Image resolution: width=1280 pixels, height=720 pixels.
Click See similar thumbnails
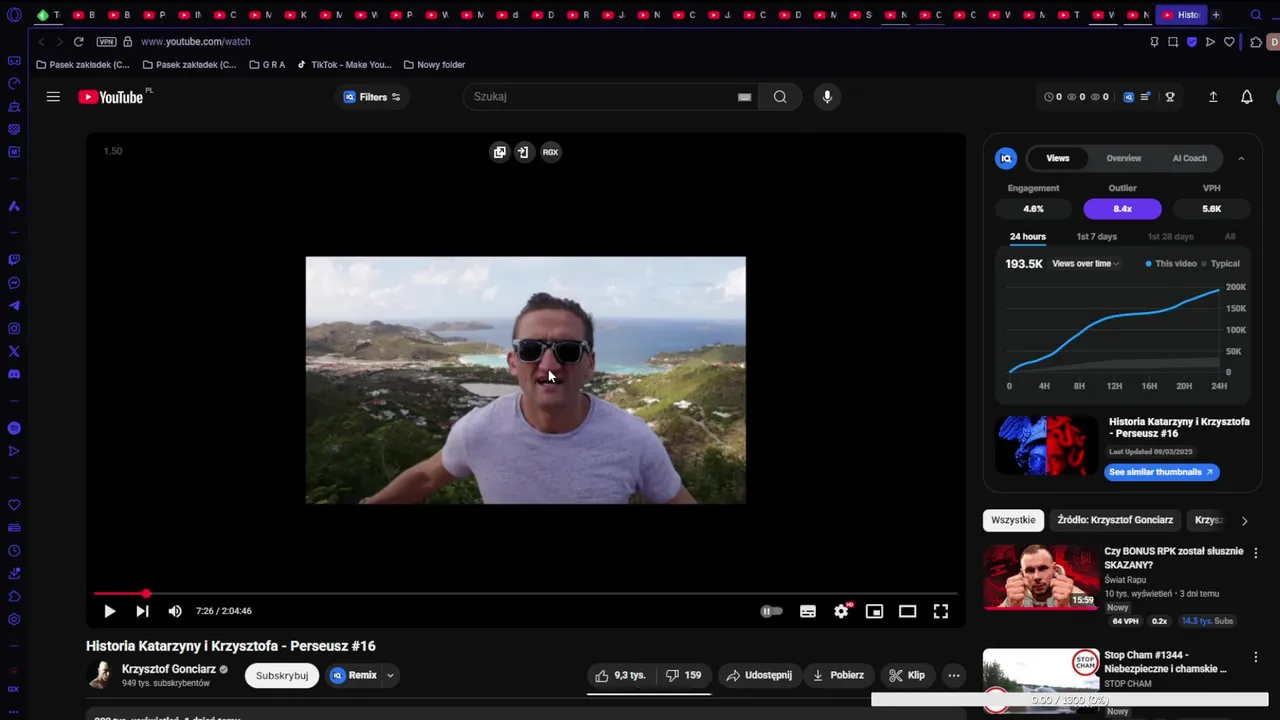click(1162, 472)
